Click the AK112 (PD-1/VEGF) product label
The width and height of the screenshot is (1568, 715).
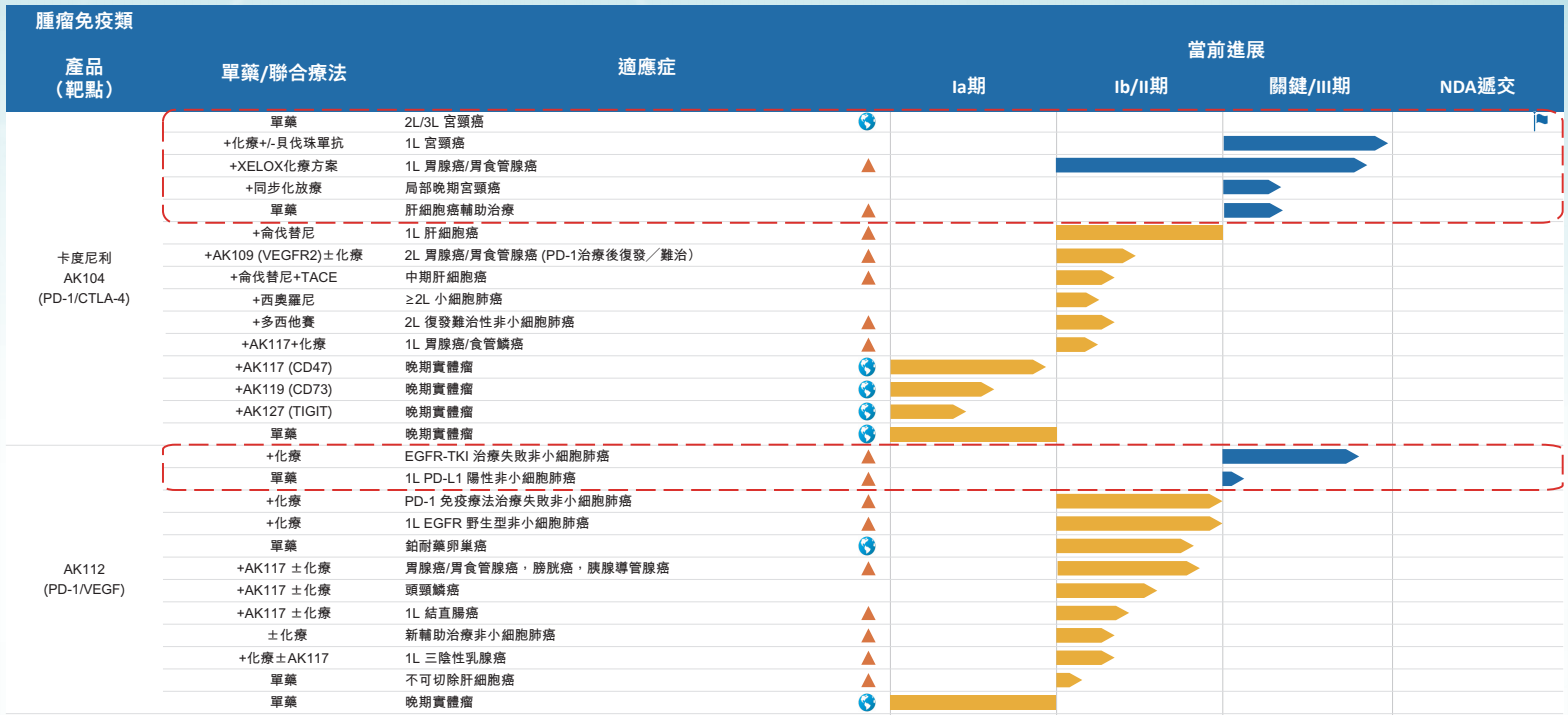(84, 579)
